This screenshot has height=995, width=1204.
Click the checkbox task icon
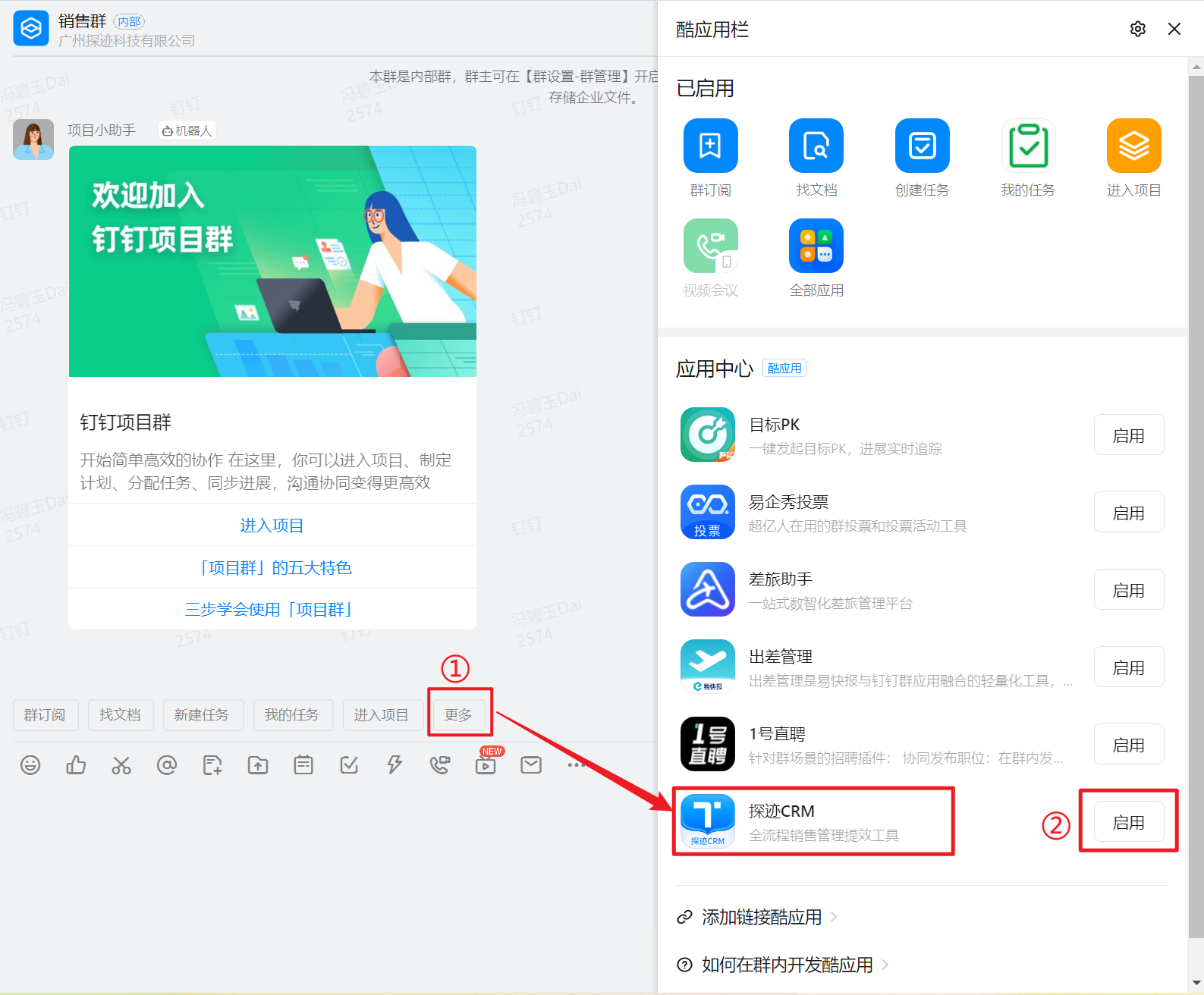(349, 765)
